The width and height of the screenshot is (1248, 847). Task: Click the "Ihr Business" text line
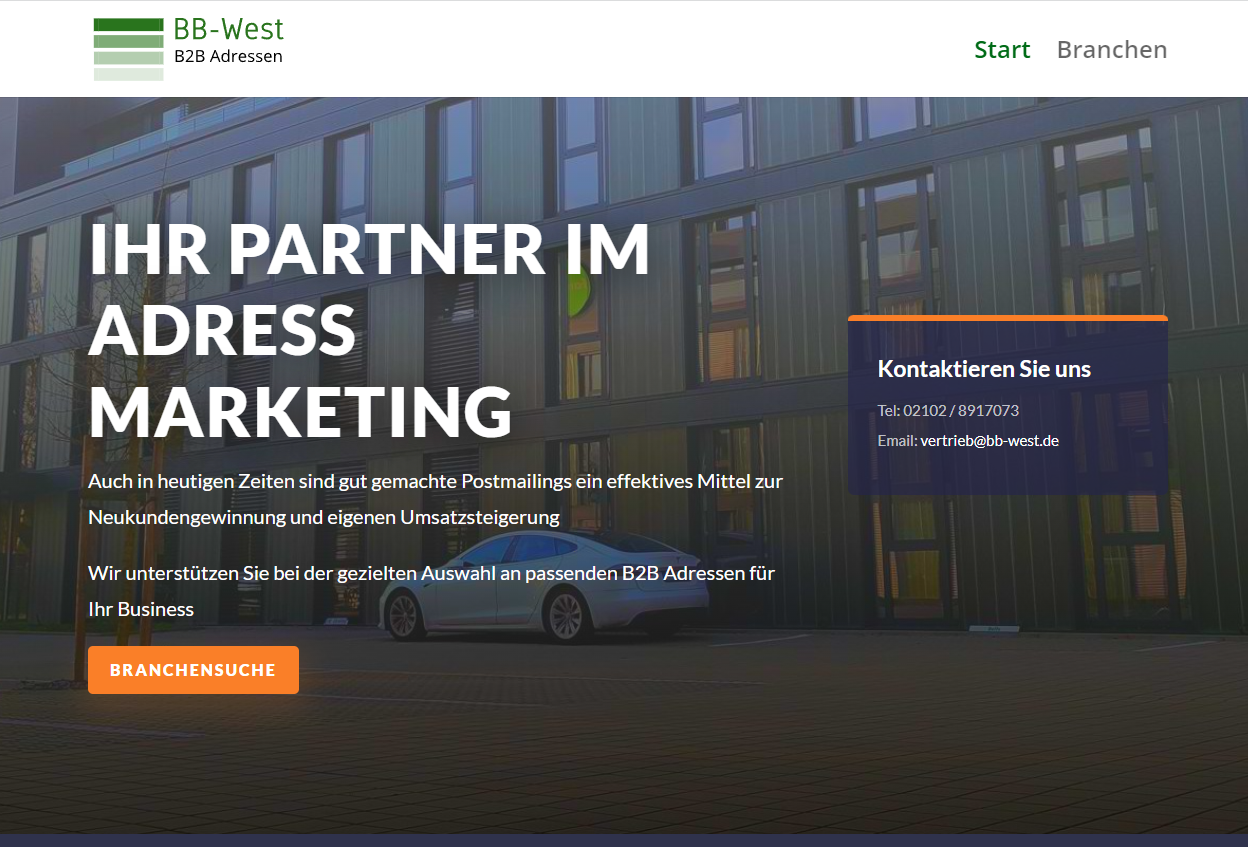141,609
